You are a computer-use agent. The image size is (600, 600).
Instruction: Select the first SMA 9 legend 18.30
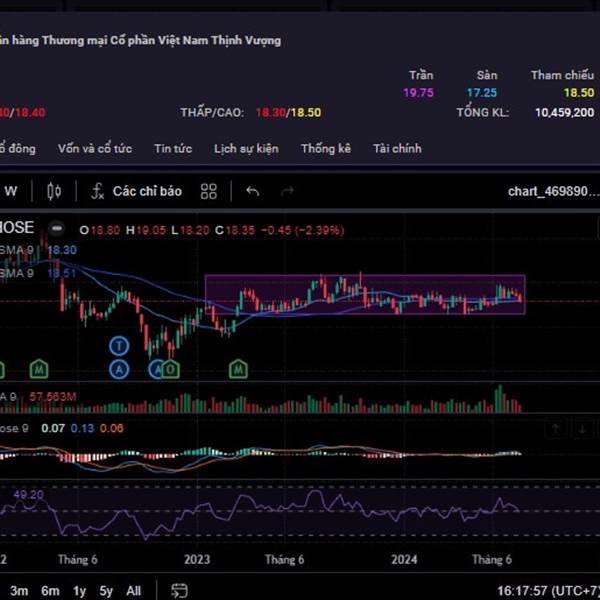[62, 250]
